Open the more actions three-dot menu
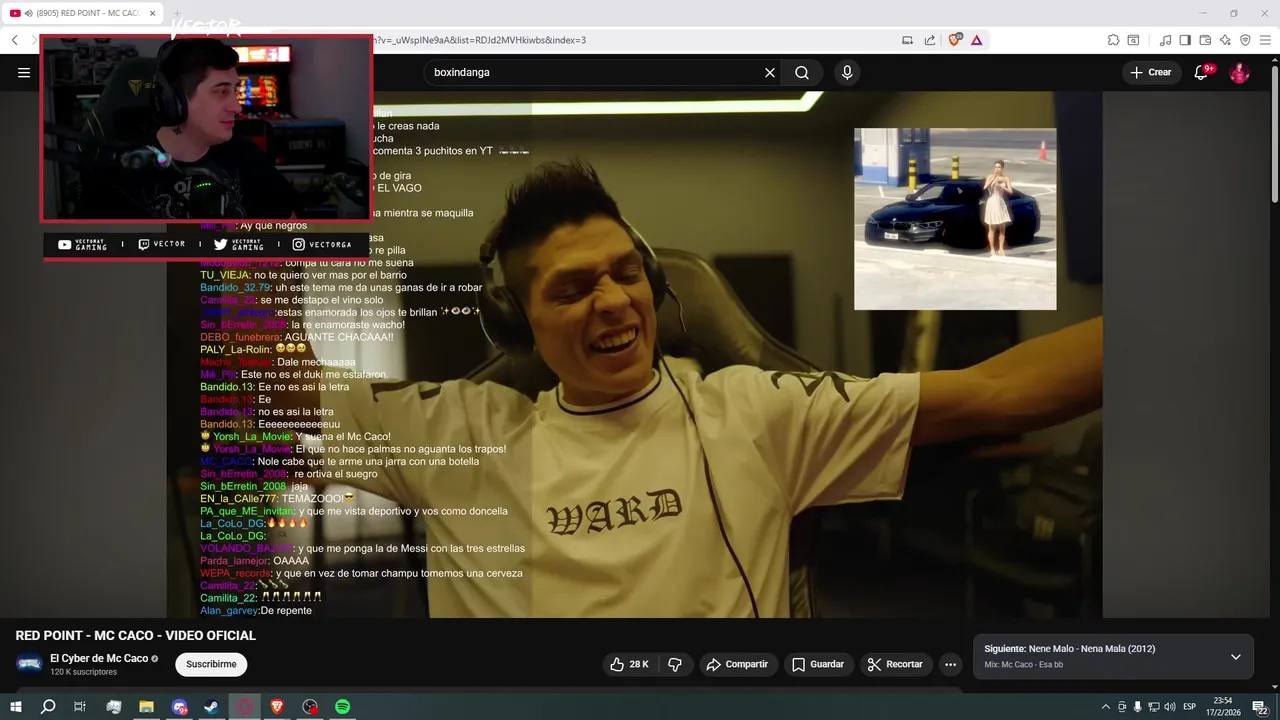The height and width of the screenshot is (720, 1280). (950, 664)
